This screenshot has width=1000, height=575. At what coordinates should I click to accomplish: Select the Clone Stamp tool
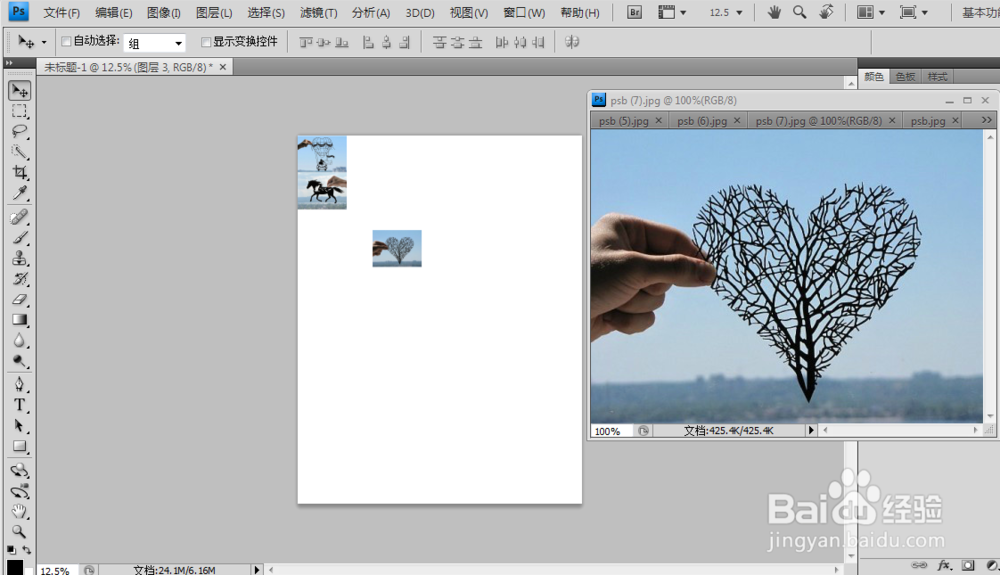[20, 258]
